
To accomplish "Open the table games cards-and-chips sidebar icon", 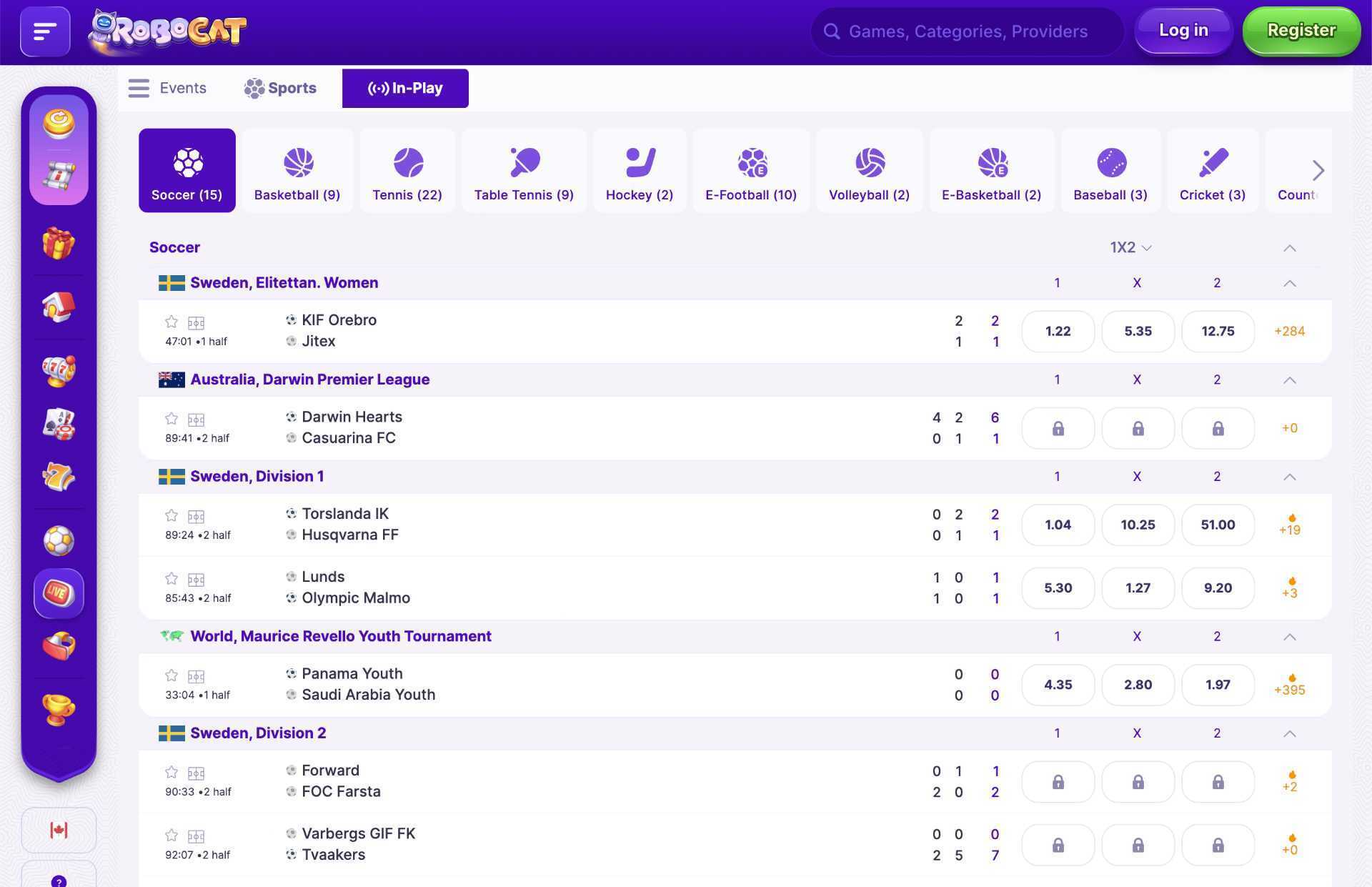I will 59,425.
